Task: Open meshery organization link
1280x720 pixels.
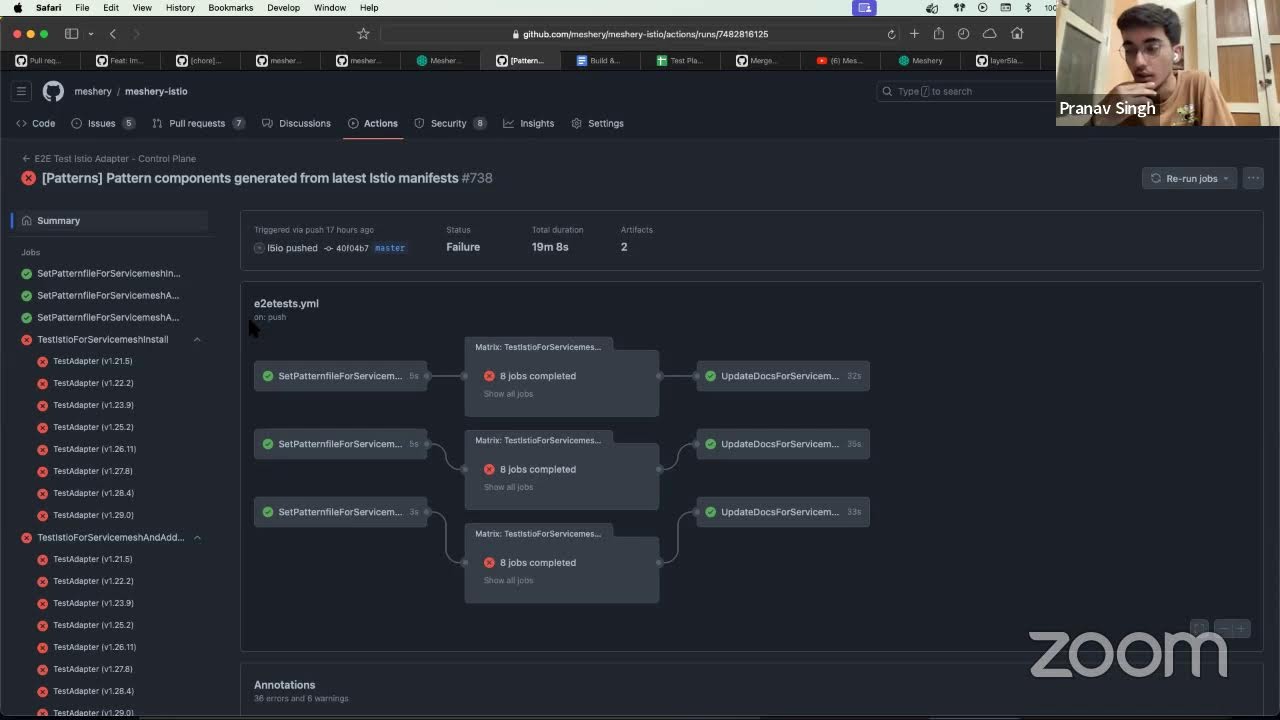Action: 93,91
